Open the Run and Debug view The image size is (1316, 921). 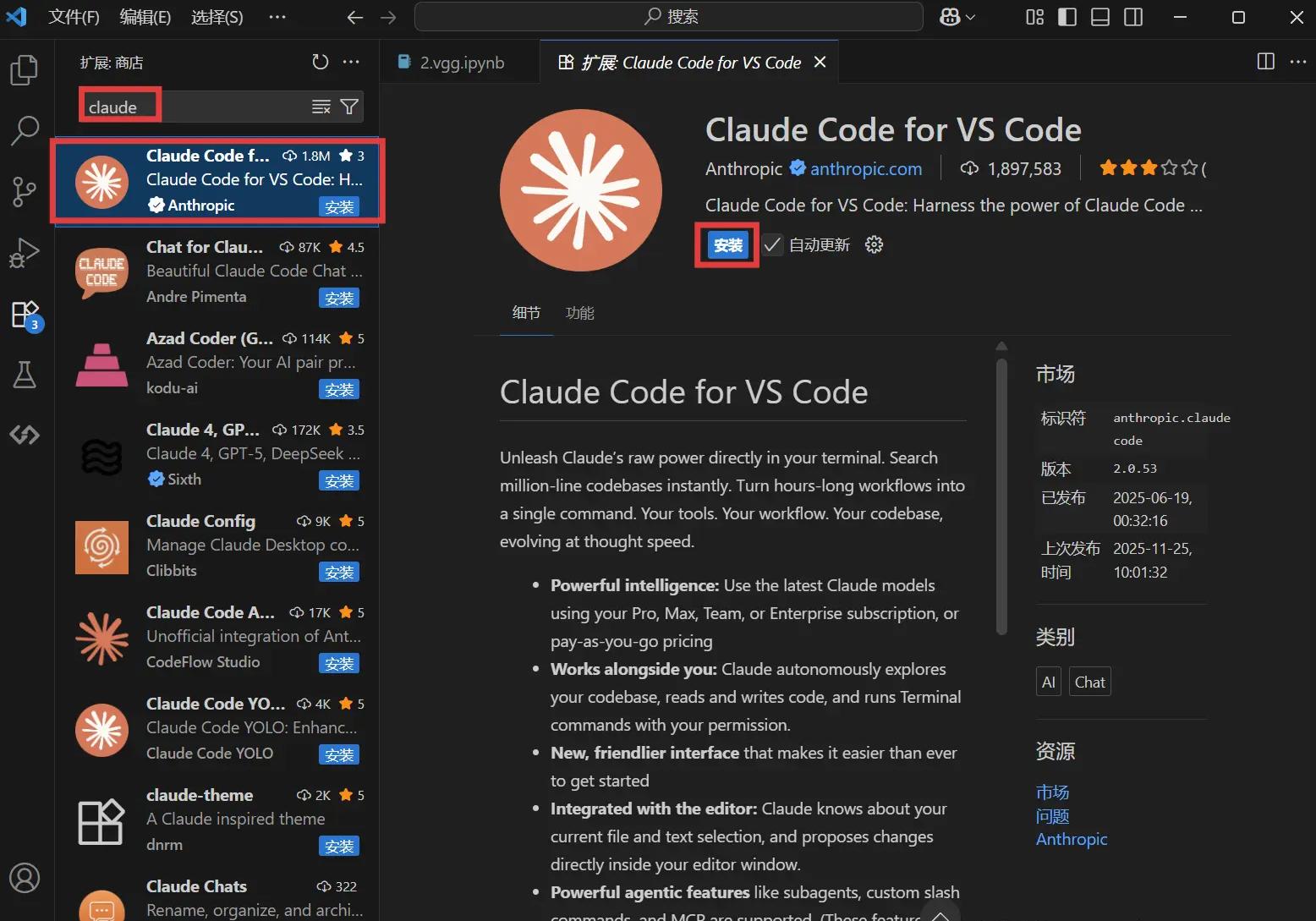pos(24,252)
